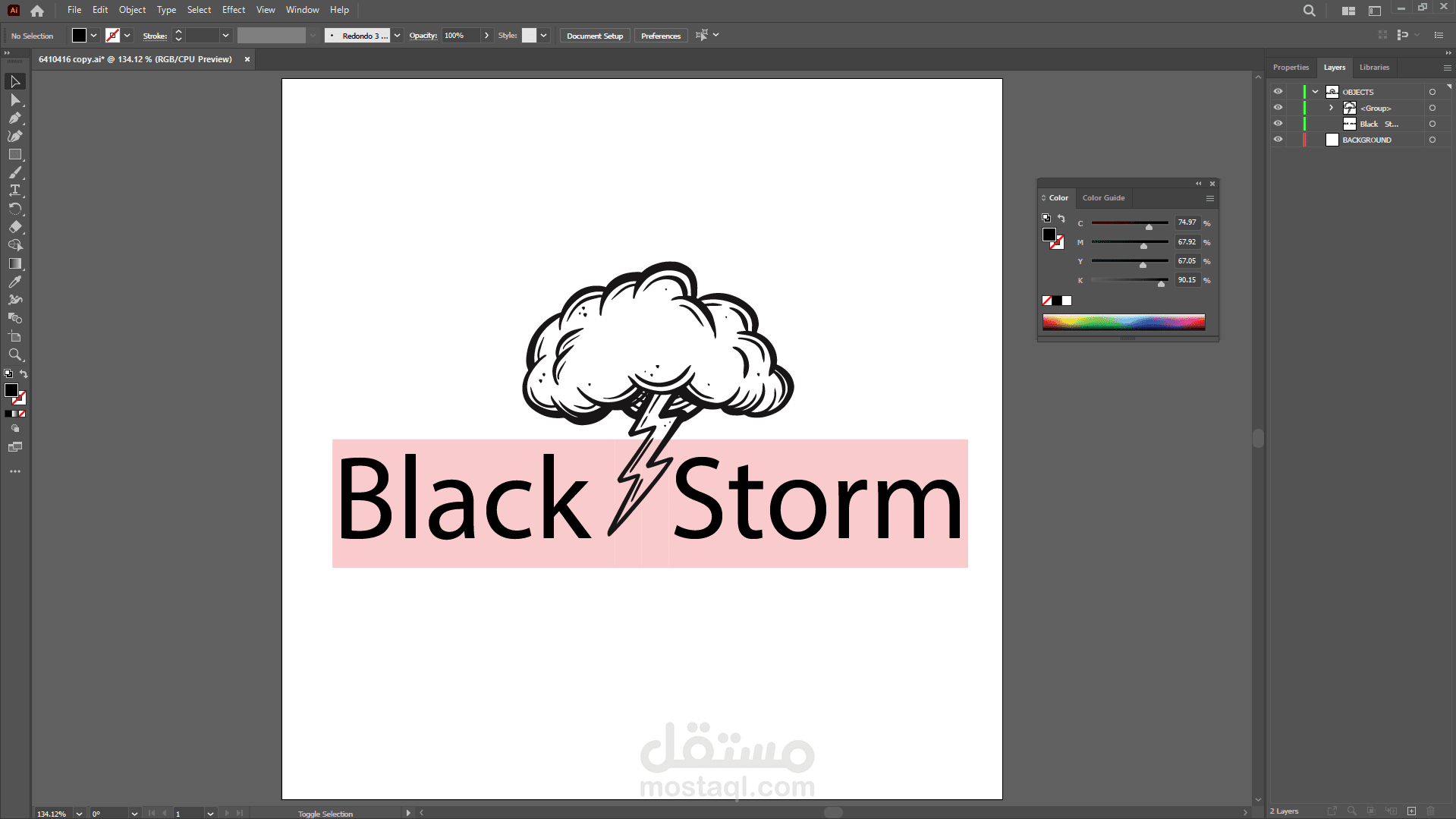This screenshot has height=819, width=1456.
Task: Select the Artboard tool
Action: (15, 336)
